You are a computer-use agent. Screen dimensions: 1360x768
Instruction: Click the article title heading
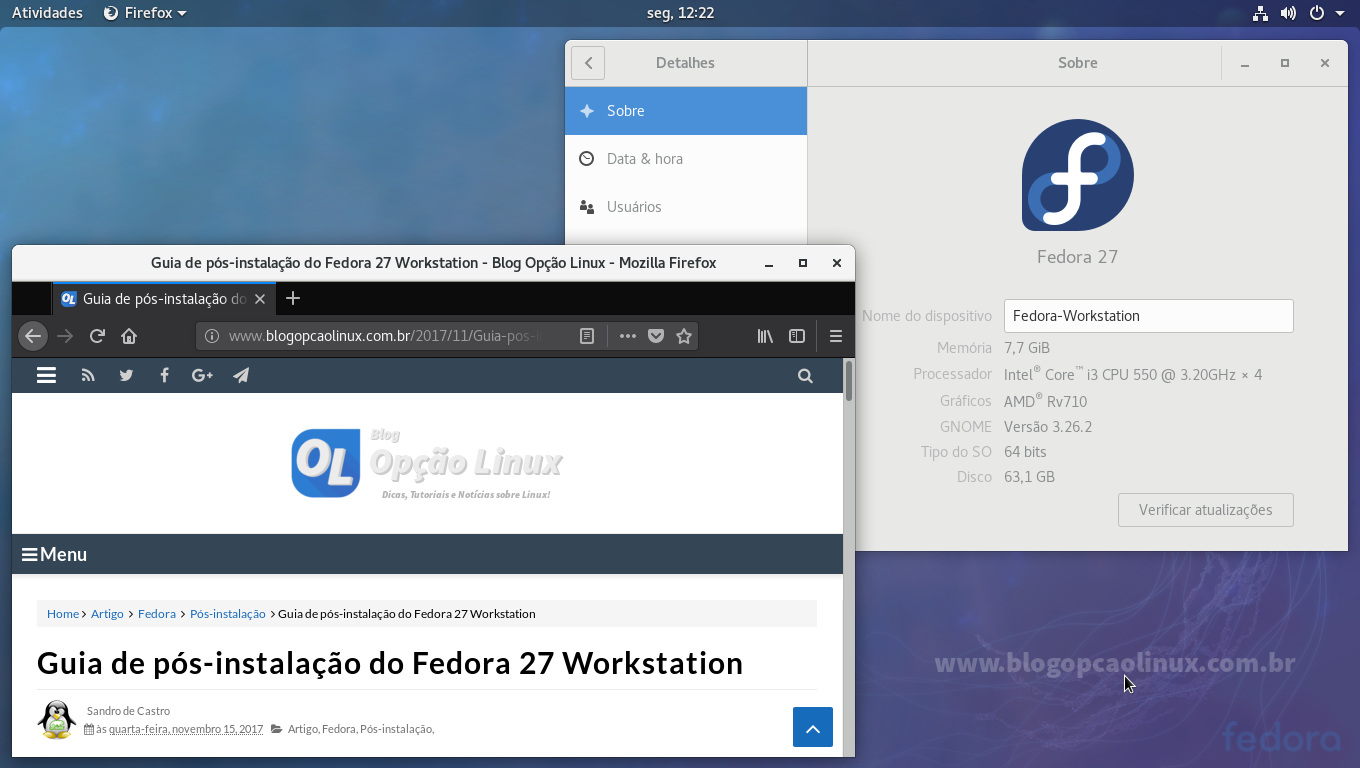[390, 663]
